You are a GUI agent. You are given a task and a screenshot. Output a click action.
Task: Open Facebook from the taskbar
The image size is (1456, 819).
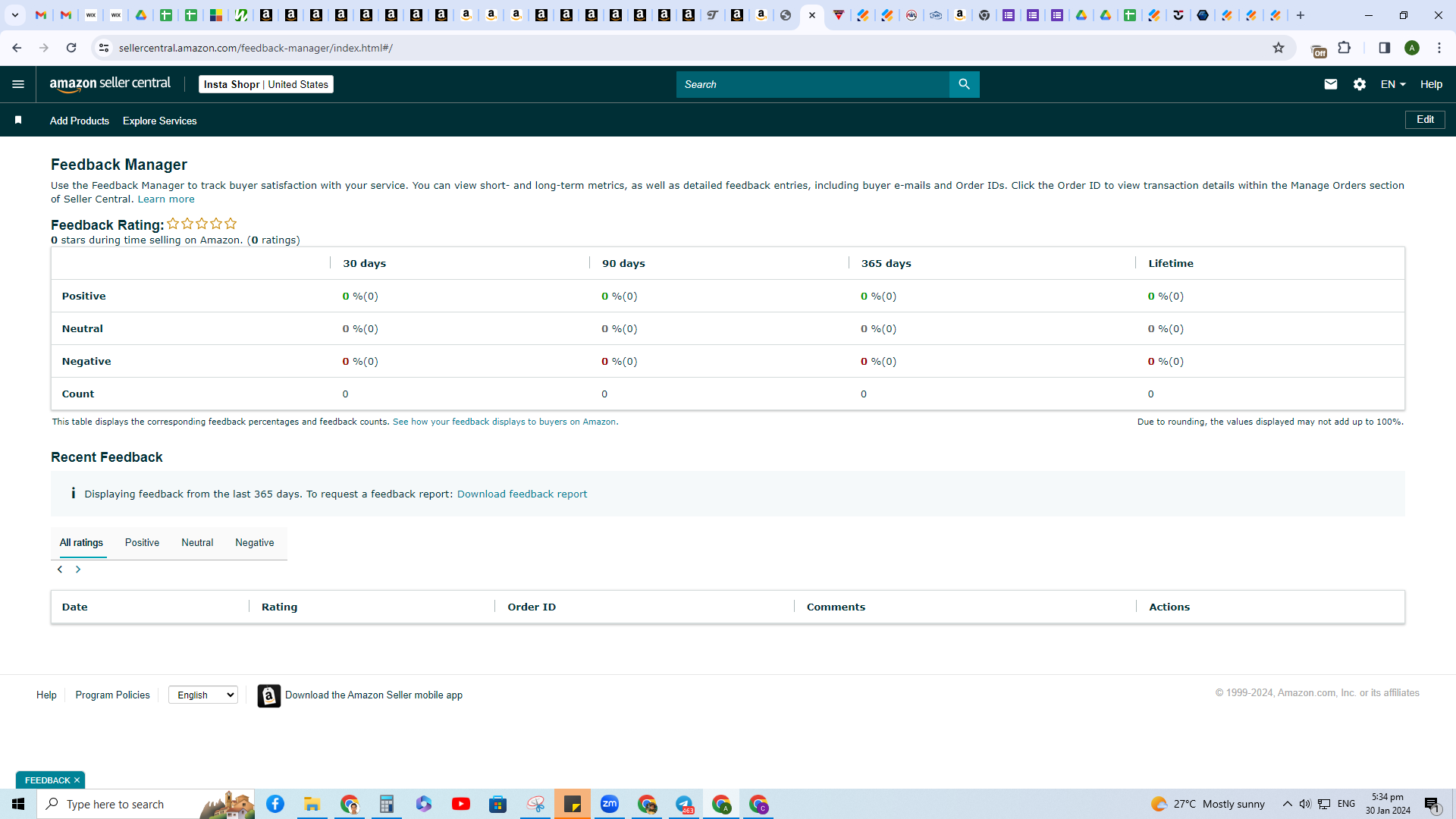pos(275,804)
